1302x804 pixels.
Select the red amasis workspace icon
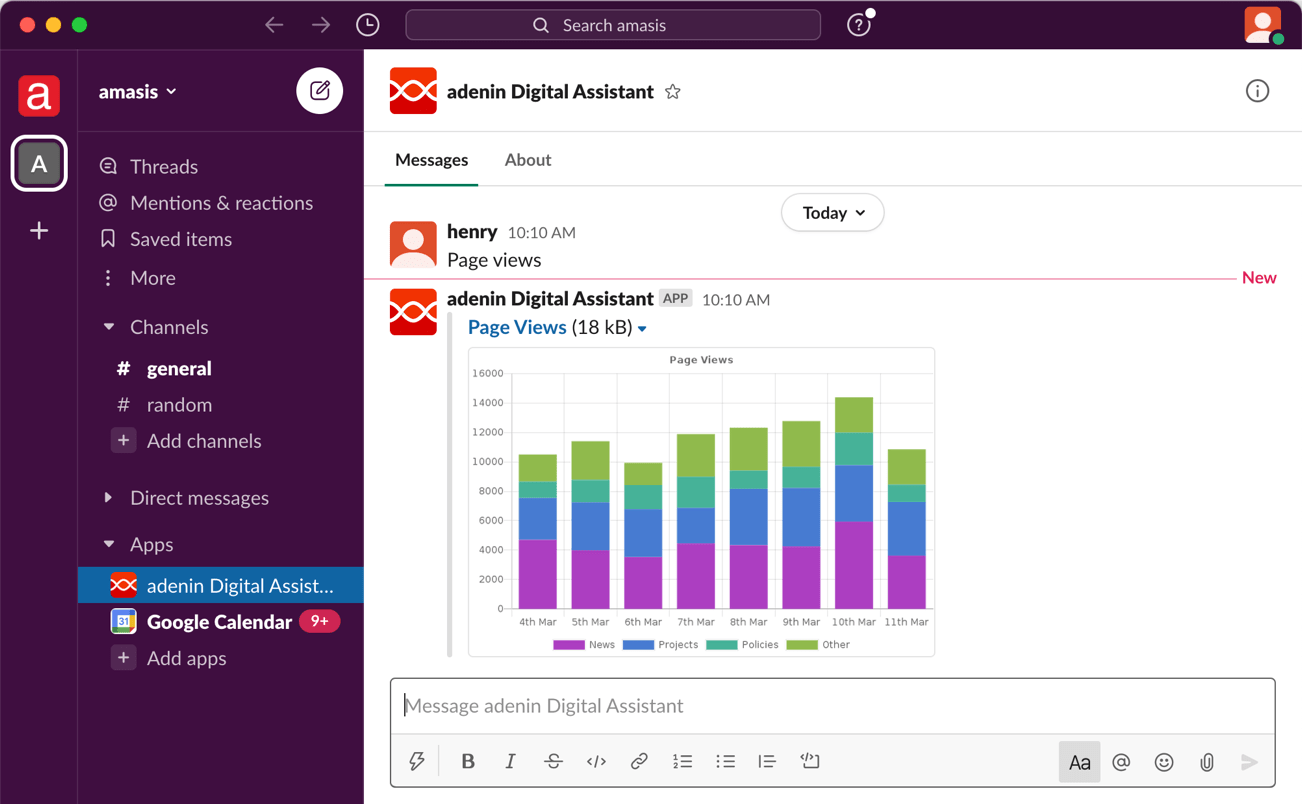click(39, 96)
